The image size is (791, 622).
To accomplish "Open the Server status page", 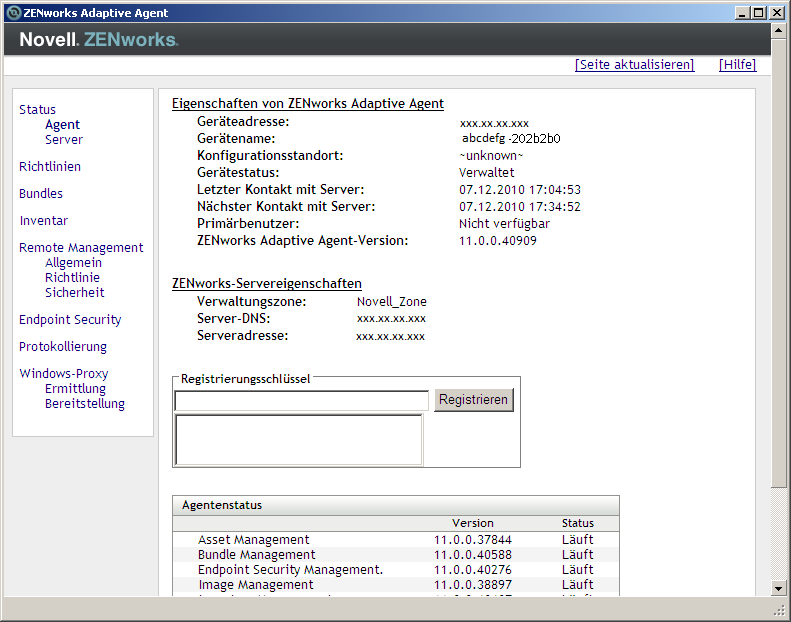I will (64, 140).
